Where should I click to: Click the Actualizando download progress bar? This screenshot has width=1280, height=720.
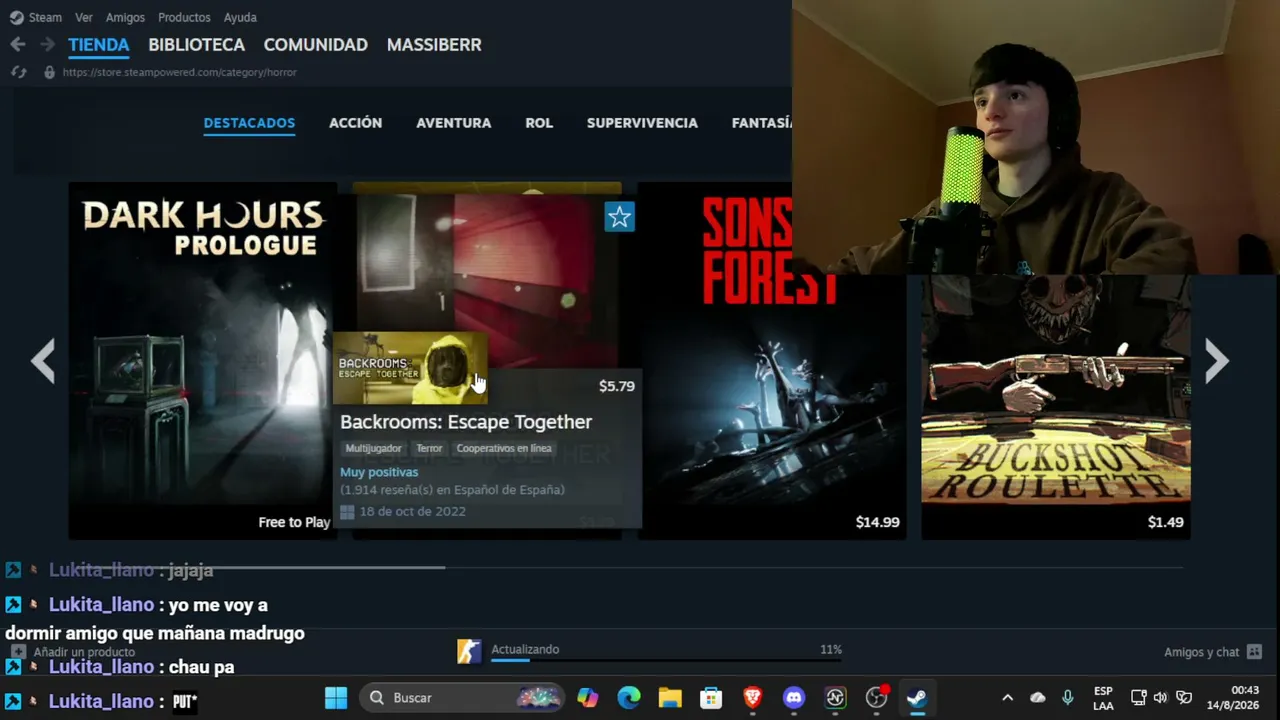(666, 659)
